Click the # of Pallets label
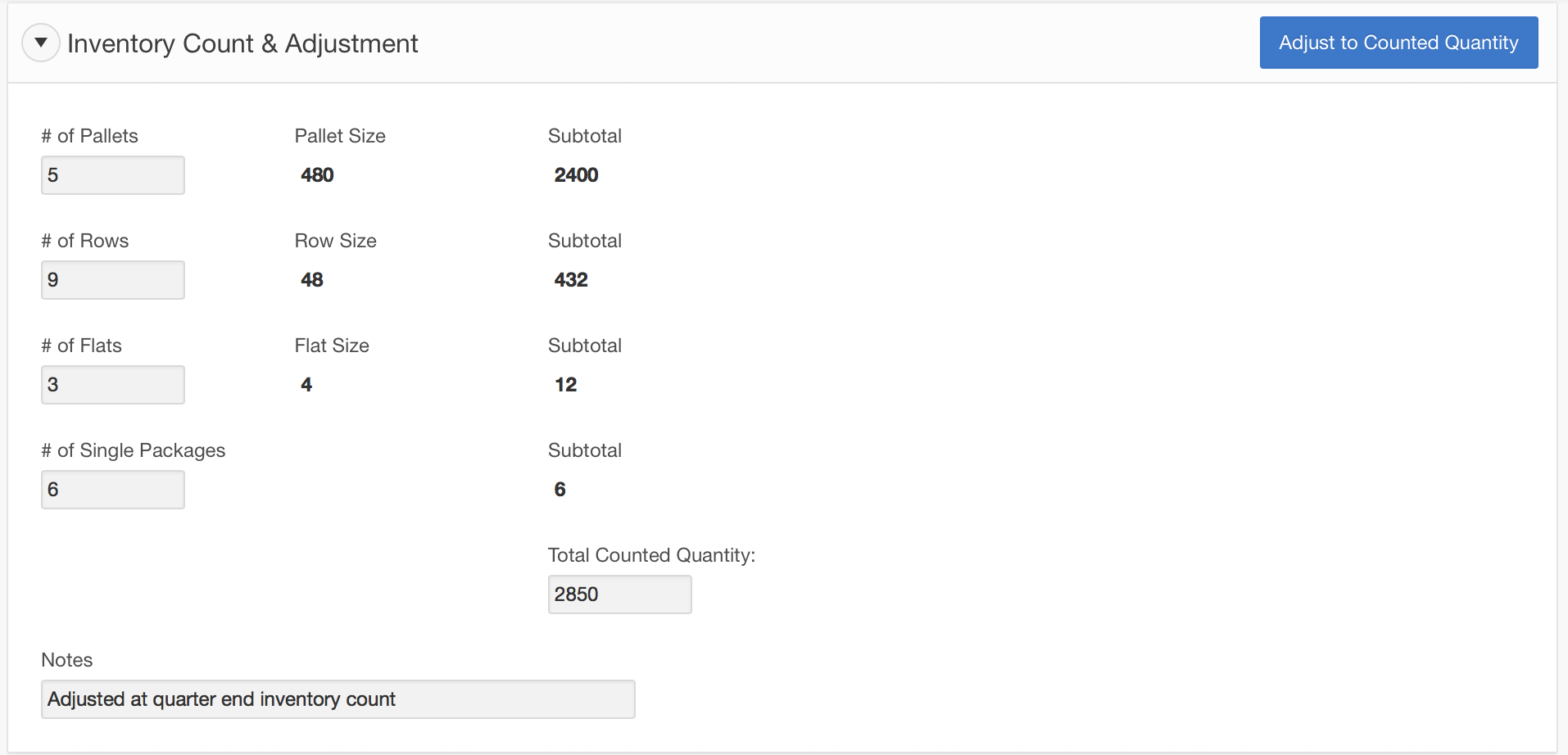 tap(90, 136)
